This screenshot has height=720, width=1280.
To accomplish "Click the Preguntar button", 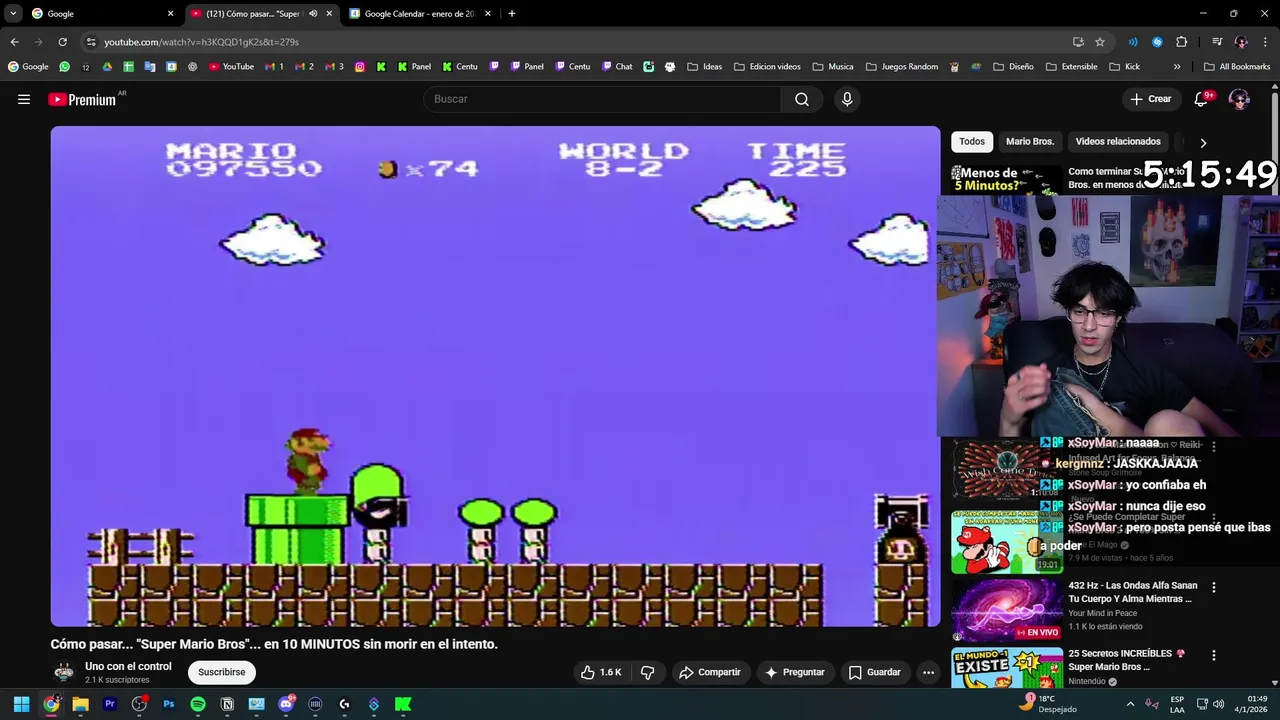I will [794, 672].
